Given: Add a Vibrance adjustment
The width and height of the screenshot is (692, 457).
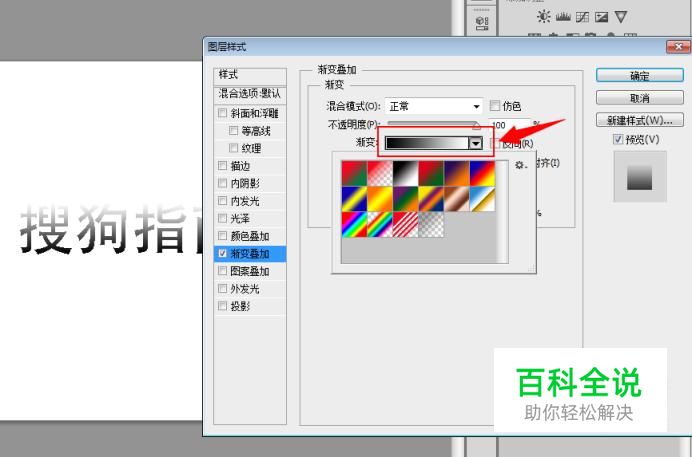Looking at the screenshot, I should [621, 17].
